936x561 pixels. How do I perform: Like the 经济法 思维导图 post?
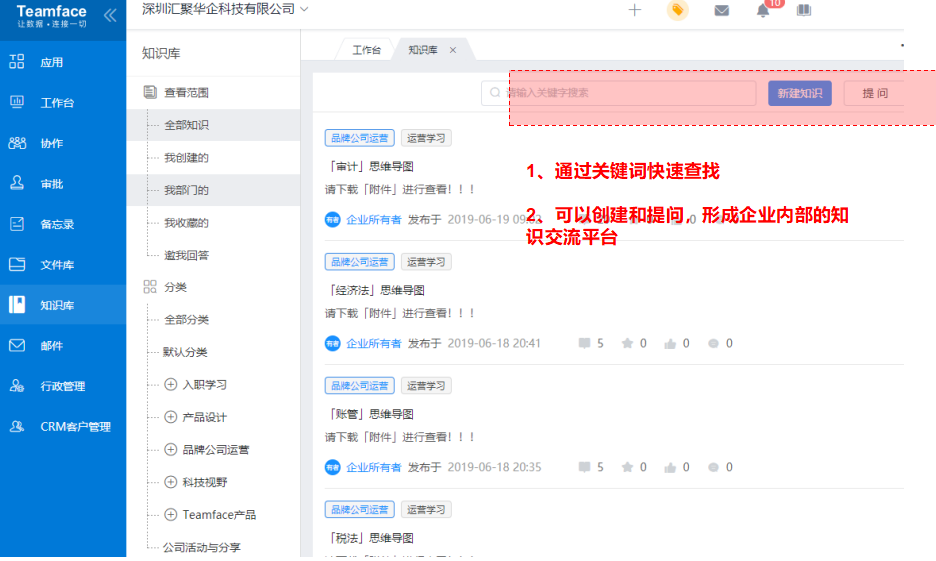670,344
